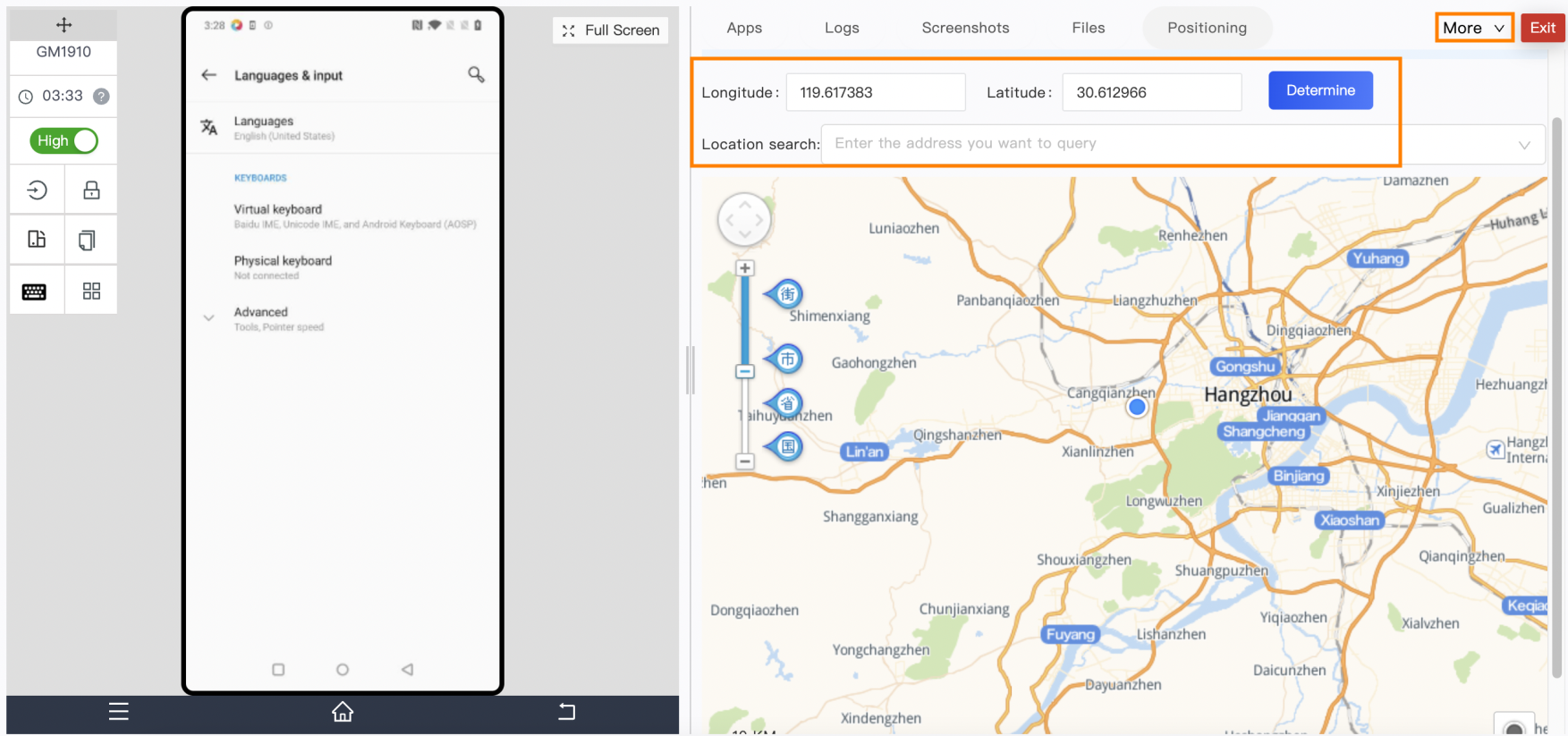The height and width of the screenshot is (736, 1568).
Task: Jump to city zoom level marker 市
Action: 784,360
